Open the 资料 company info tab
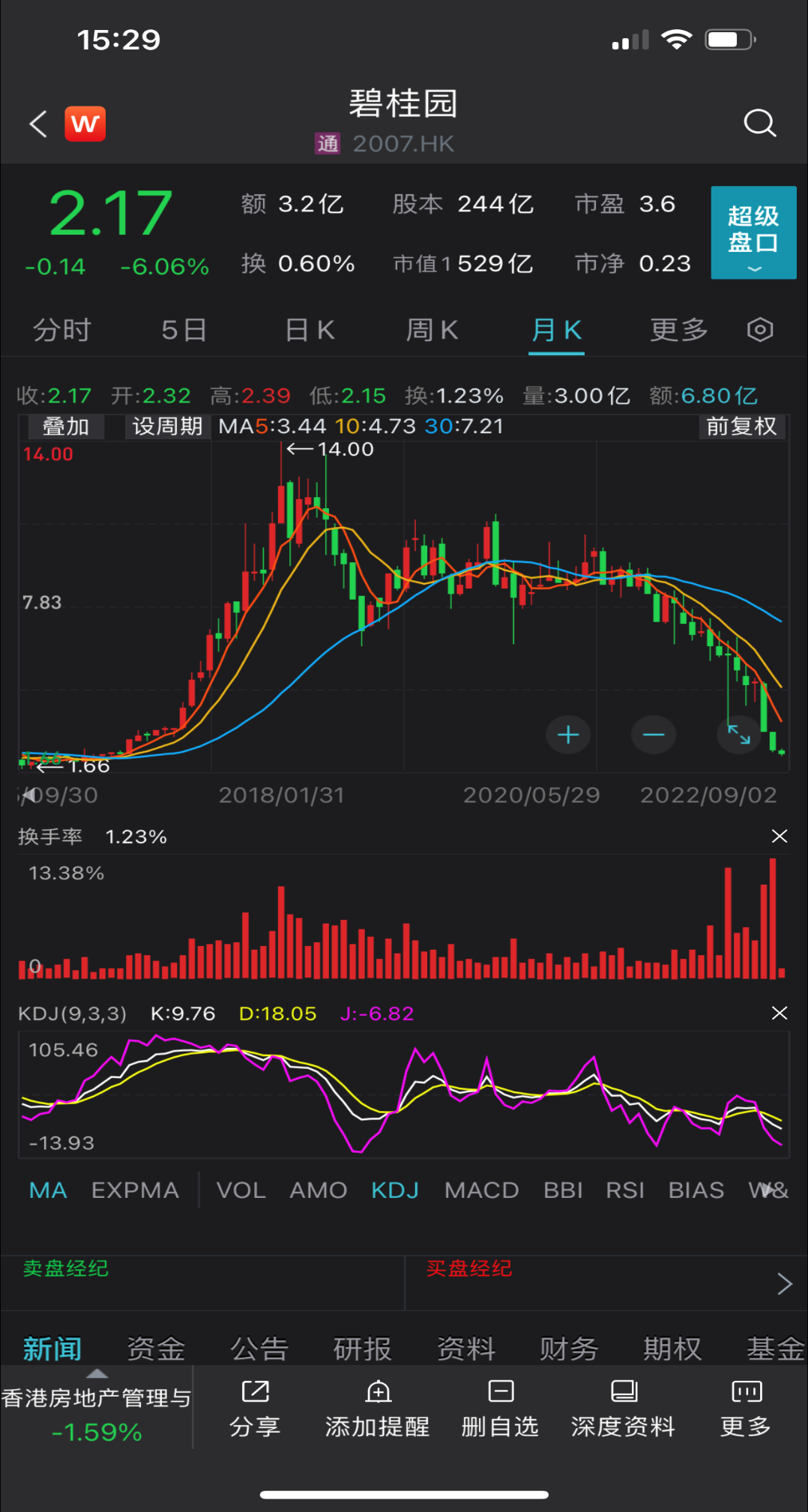The width and height of the screenshot is (808, 1512). click(x=465, y=1349)
